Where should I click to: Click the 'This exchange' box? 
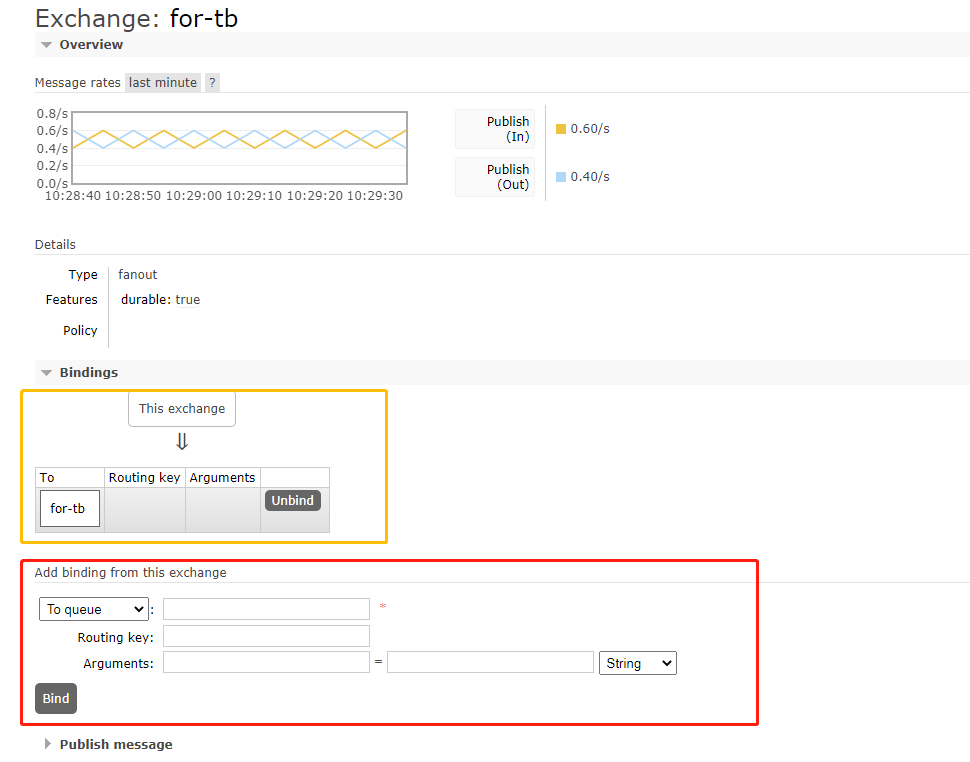coord(182,409)
